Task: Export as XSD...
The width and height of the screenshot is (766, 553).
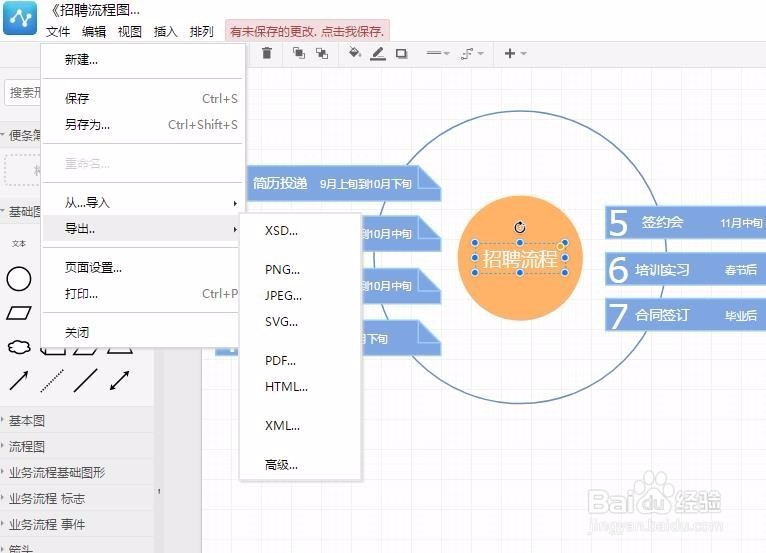Action: coord(300,231)
